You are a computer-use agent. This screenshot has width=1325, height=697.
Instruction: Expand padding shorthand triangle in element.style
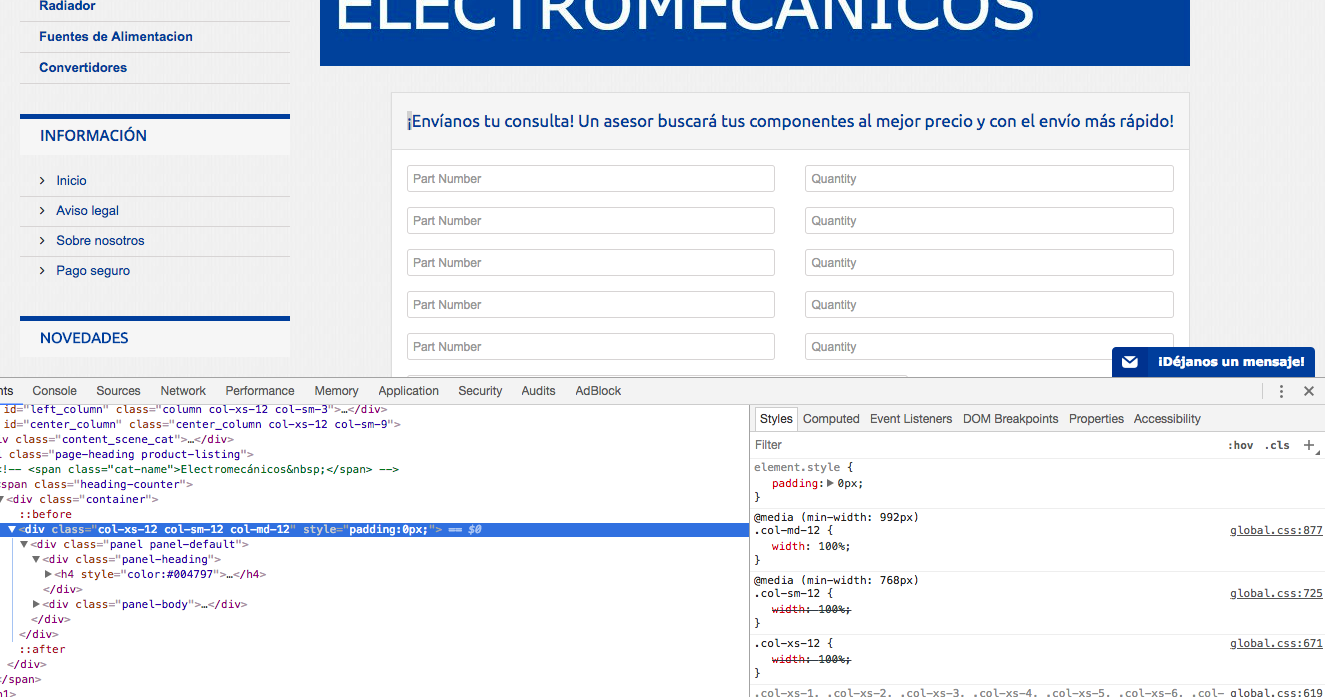click(x=831, y=483)
